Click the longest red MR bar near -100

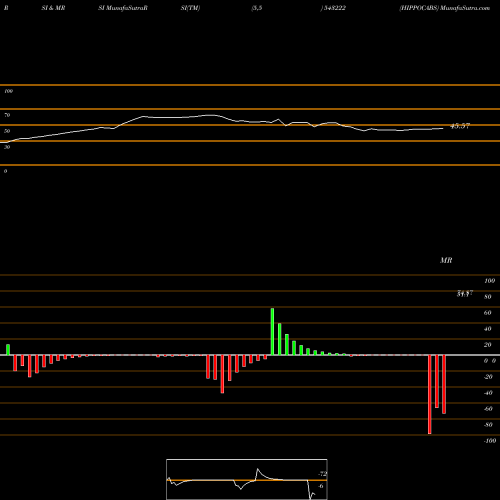[430, 394]
